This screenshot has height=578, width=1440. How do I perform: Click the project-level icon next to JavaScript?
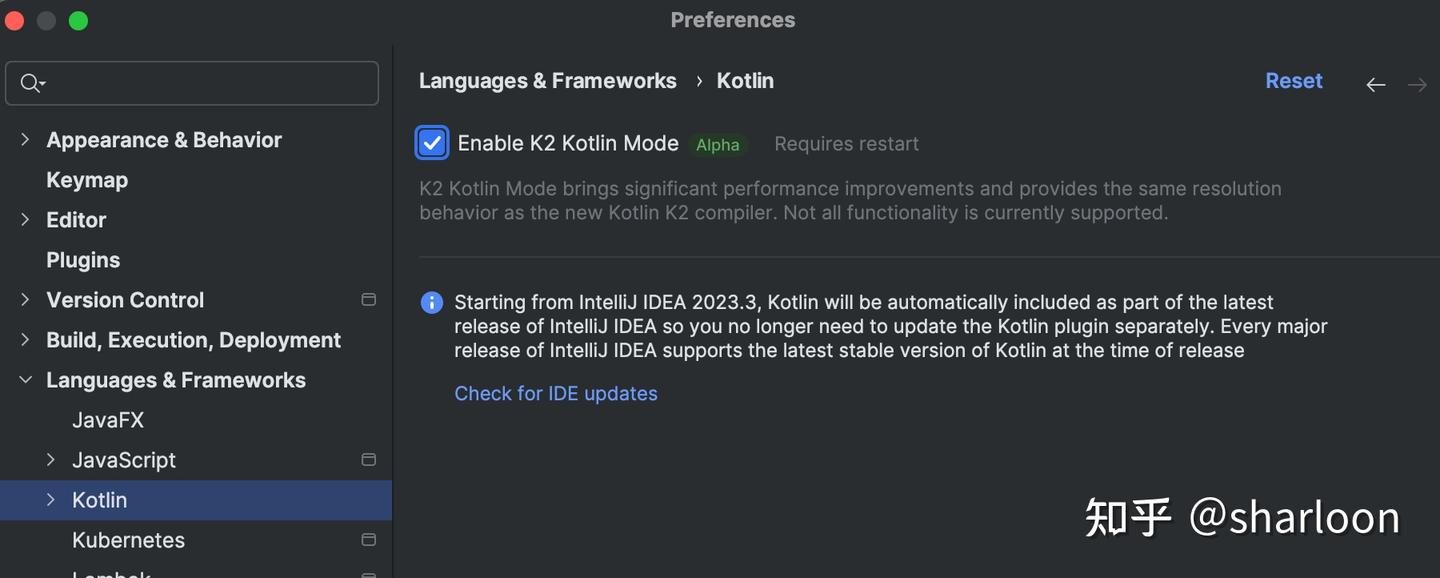click(x=368, y=459)
